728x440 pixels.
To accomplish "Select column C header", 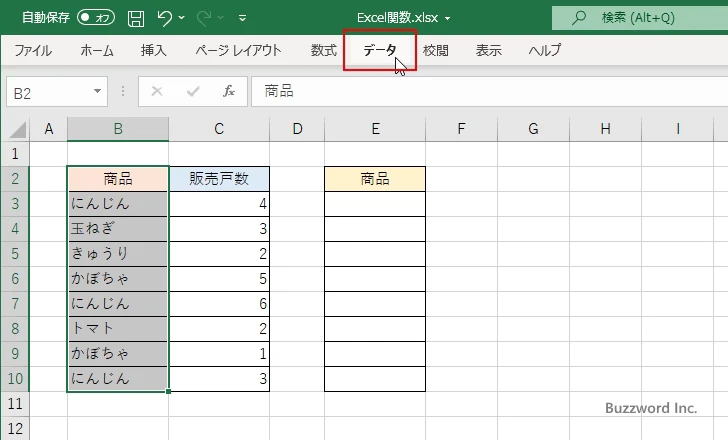I will click(219, 129).
